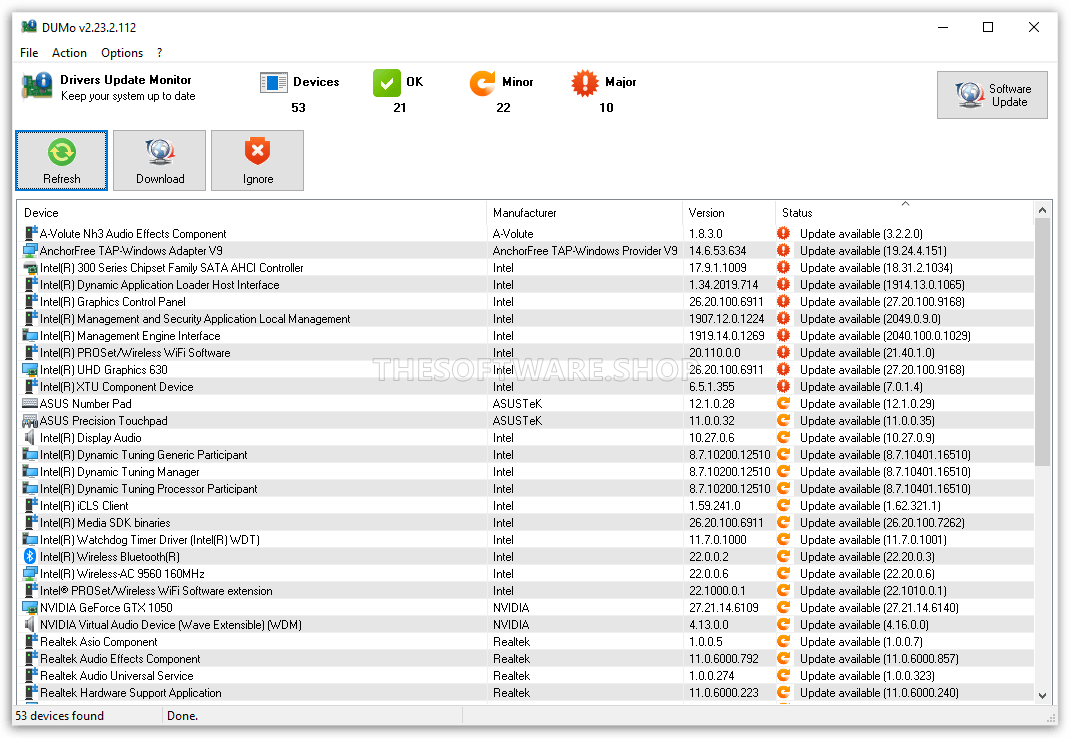Click version 27.21.14.6109 cell
Image resolution: width=1071 pixels, height=738 pixels.
pyautogui.click(x=723, y=607)
